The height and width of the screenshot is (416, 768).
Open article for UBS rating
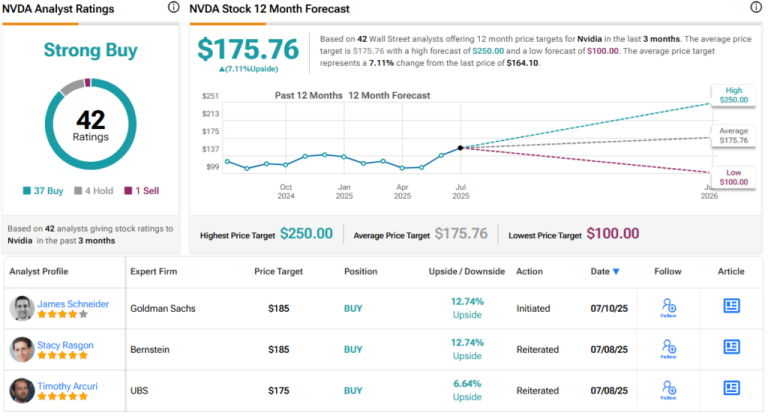point(731,389)
